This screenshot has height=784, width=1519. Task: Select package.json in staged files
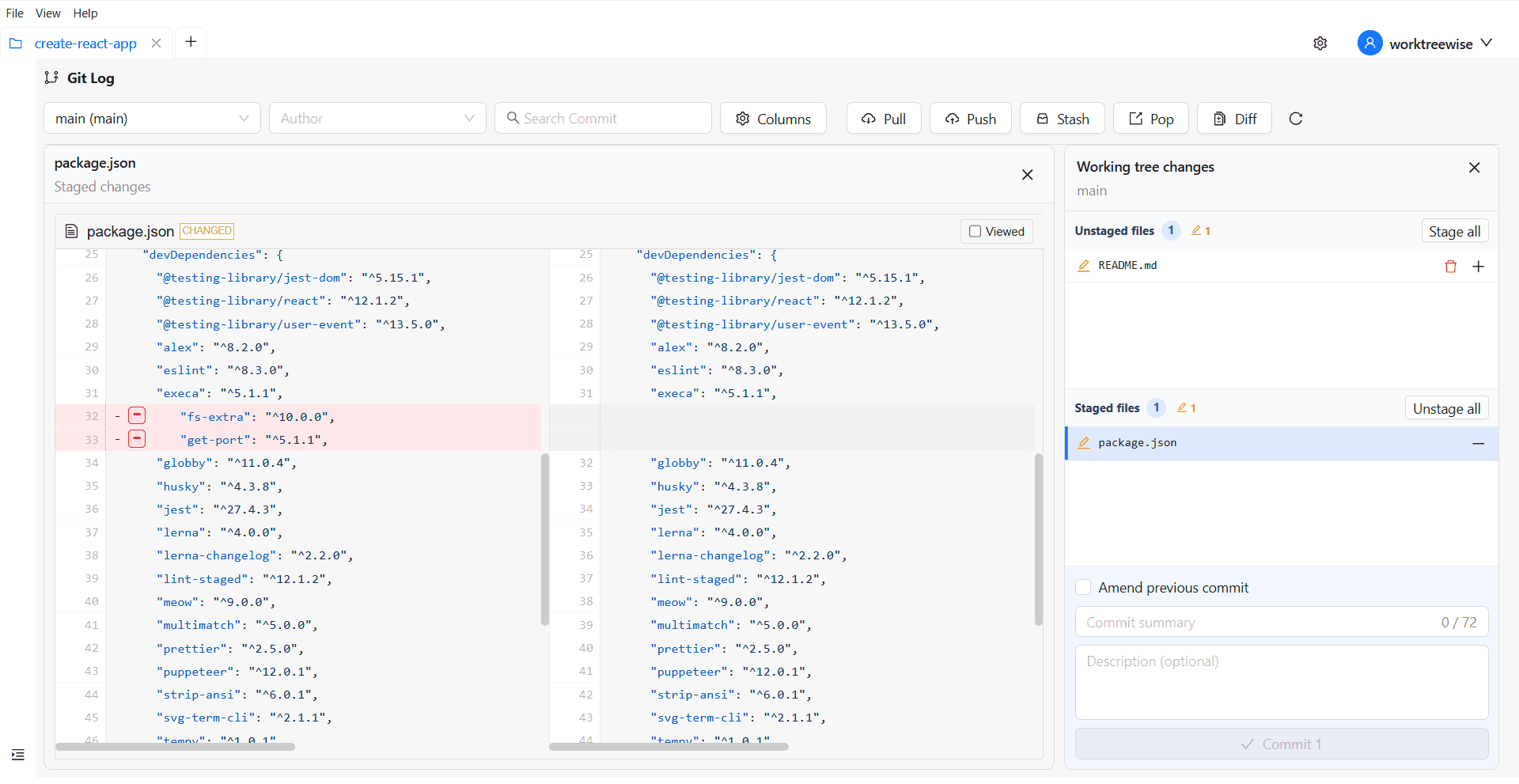click(x=1282, y=443)
